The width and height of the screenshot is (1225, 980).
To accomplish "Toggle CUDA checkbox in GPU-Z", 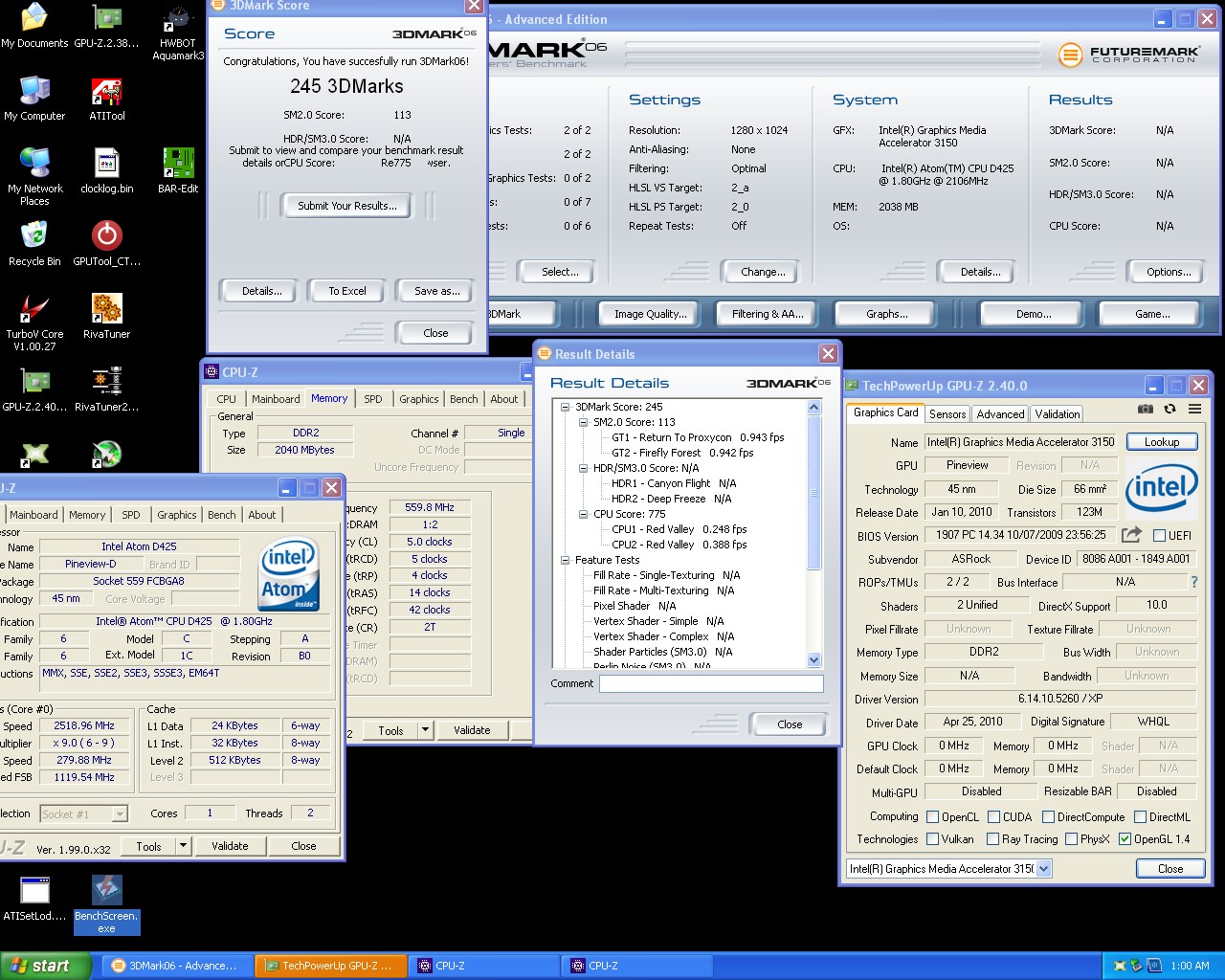I will 993,817.
